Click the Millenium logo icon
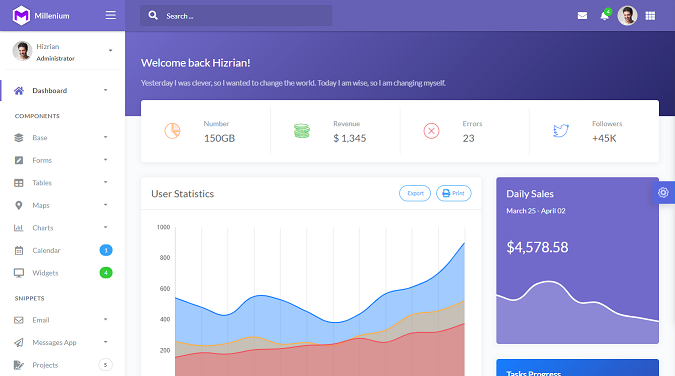The image size is (675, 376). point(21,16)
